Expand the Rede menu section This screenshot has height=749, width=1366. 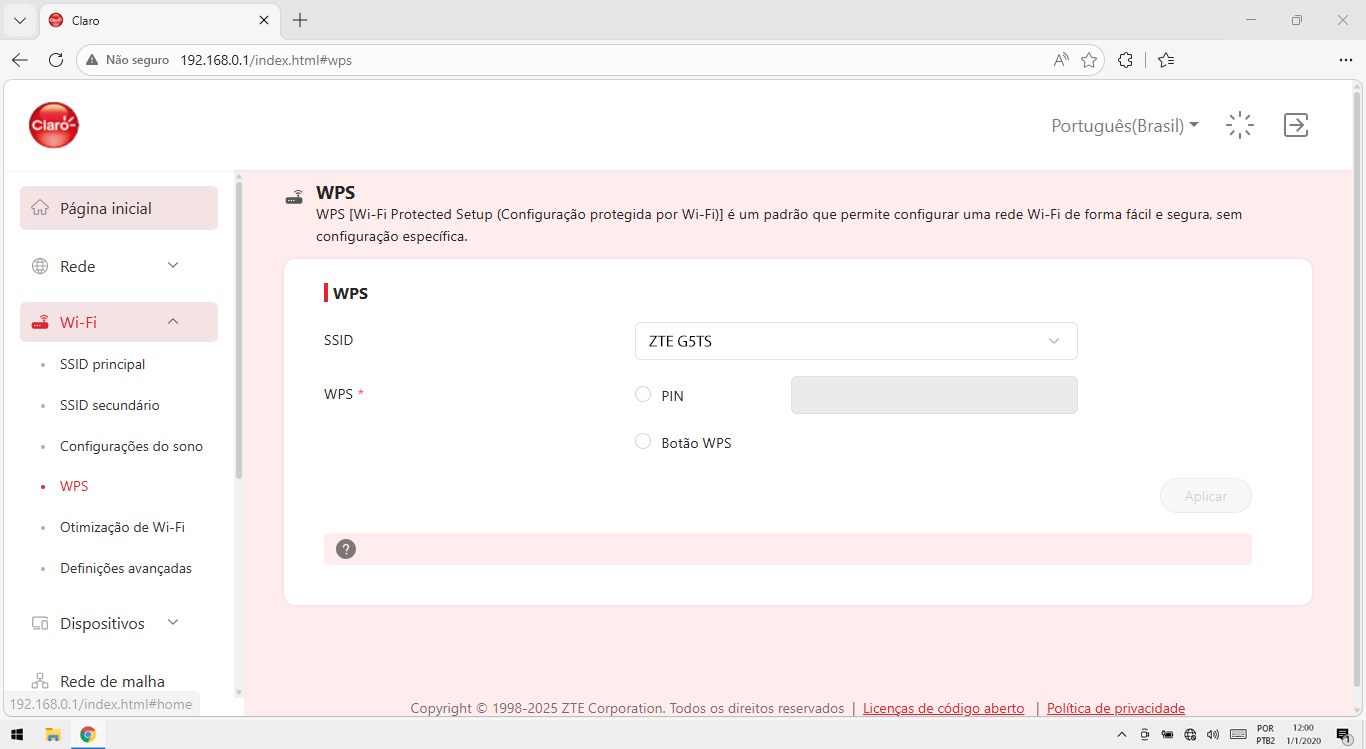[x=119, y=266]
